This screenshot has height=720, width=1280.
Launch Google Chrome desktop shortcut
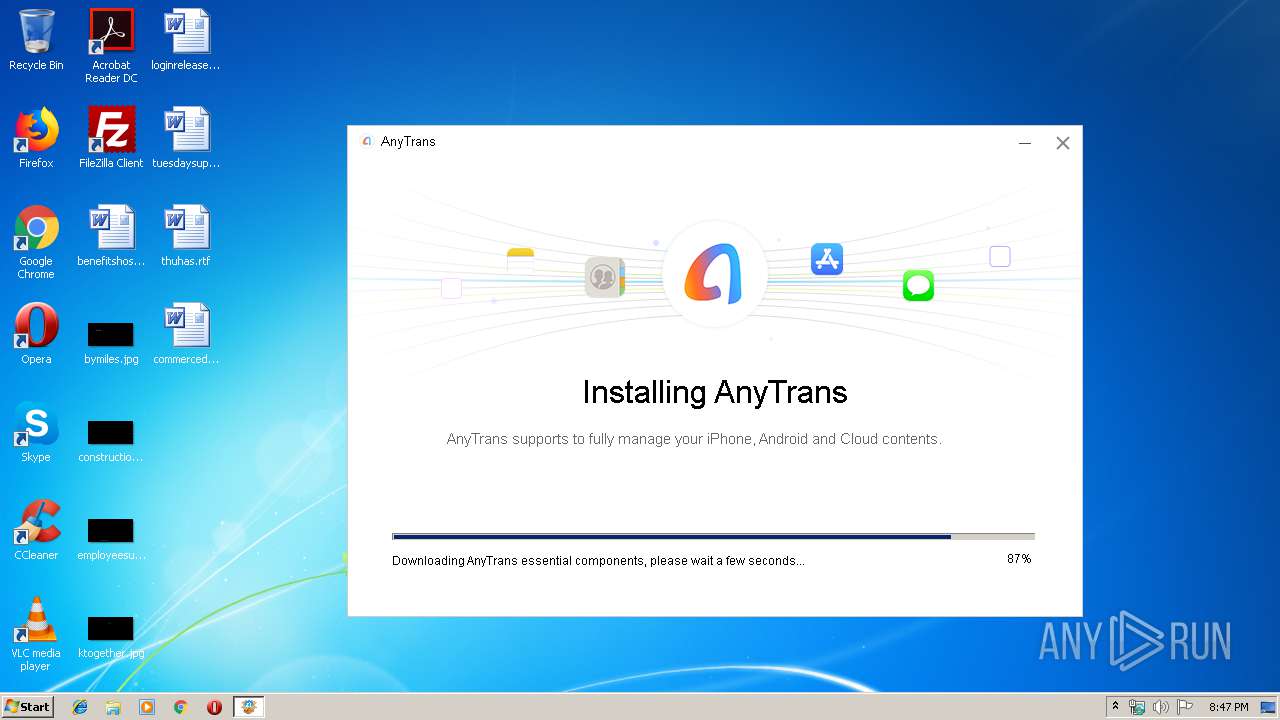[x=36, y=242]
